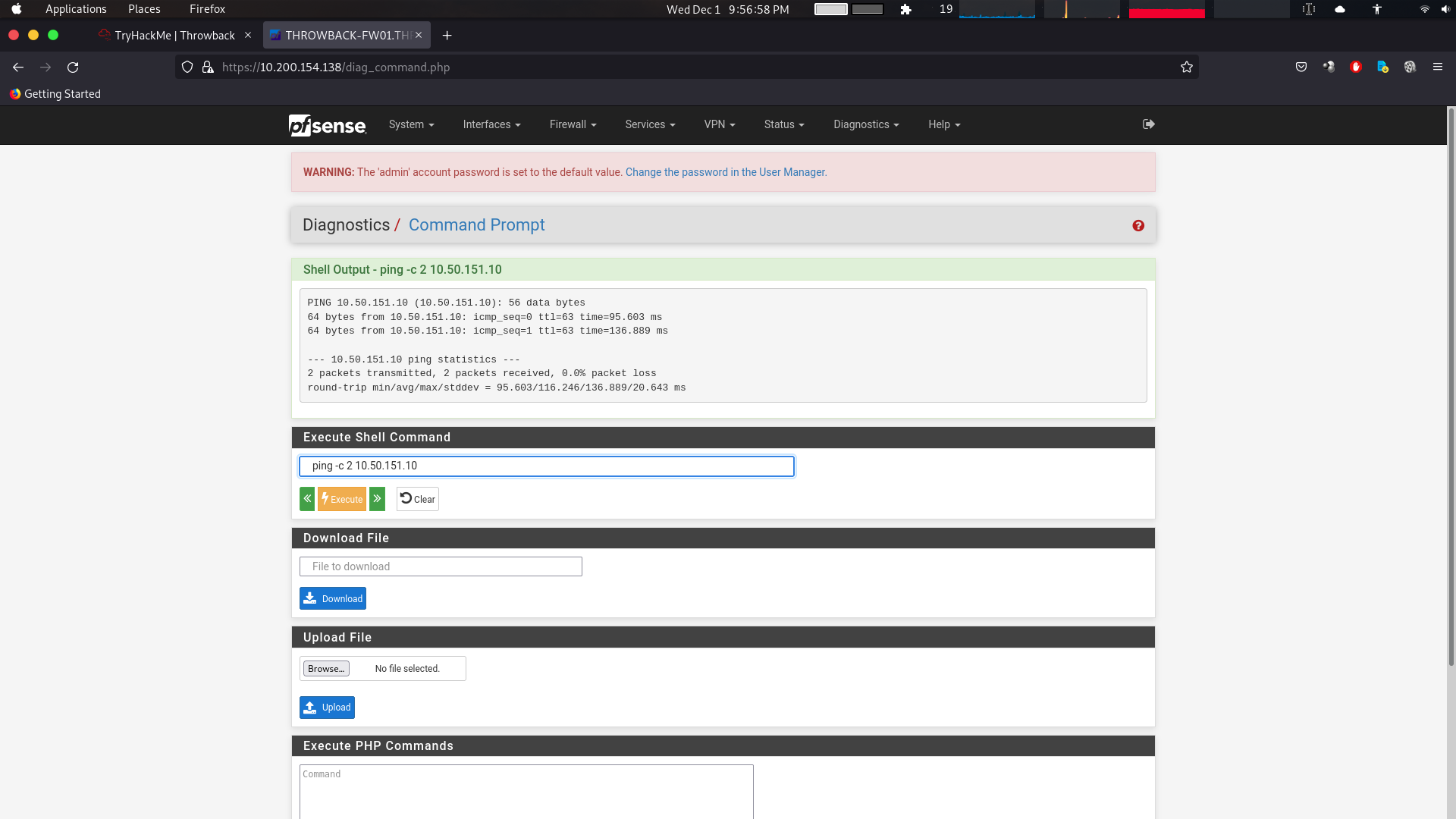Screen dimensions: 1456x819
Task: Reload the page with refresh icon
Action: tap(73, 67)
